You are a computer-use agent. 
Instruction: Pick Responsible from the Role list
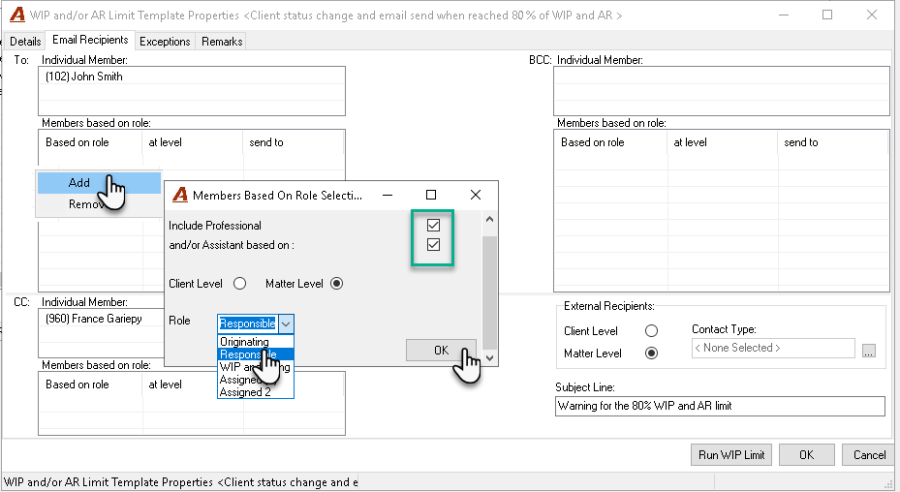255,354
